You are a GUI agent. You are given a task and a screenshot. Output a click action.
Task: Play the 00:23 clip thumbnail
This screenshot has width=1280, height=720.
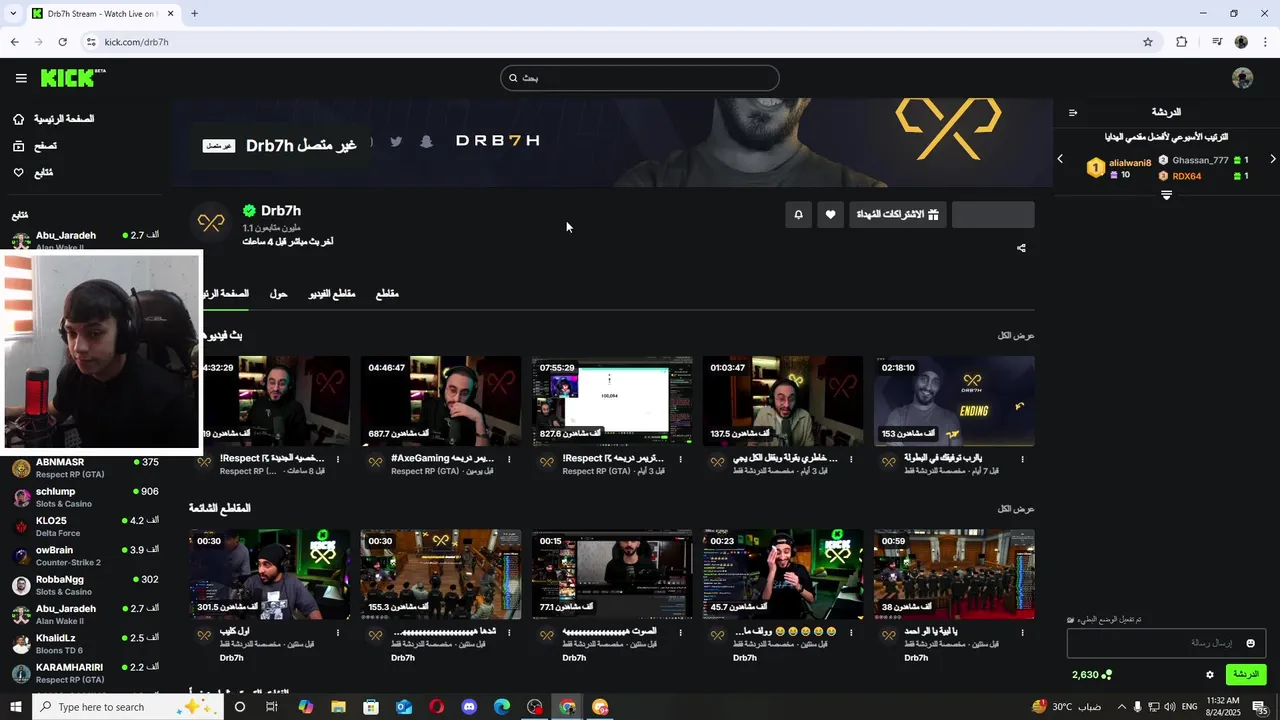tap(783, 574)
